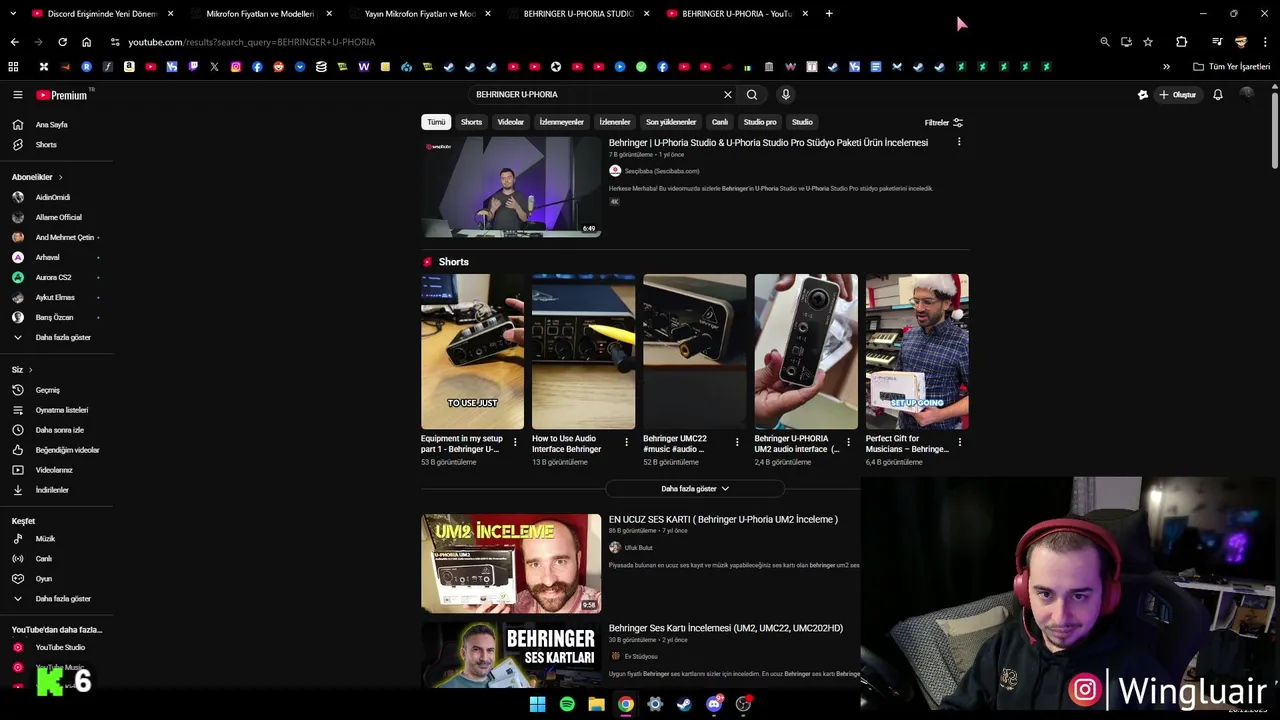The width and height of the screenshot is (1280, 720).
Task: Open Oyun gaming in the Keşfet section
Action: click(x=44, y=579)
